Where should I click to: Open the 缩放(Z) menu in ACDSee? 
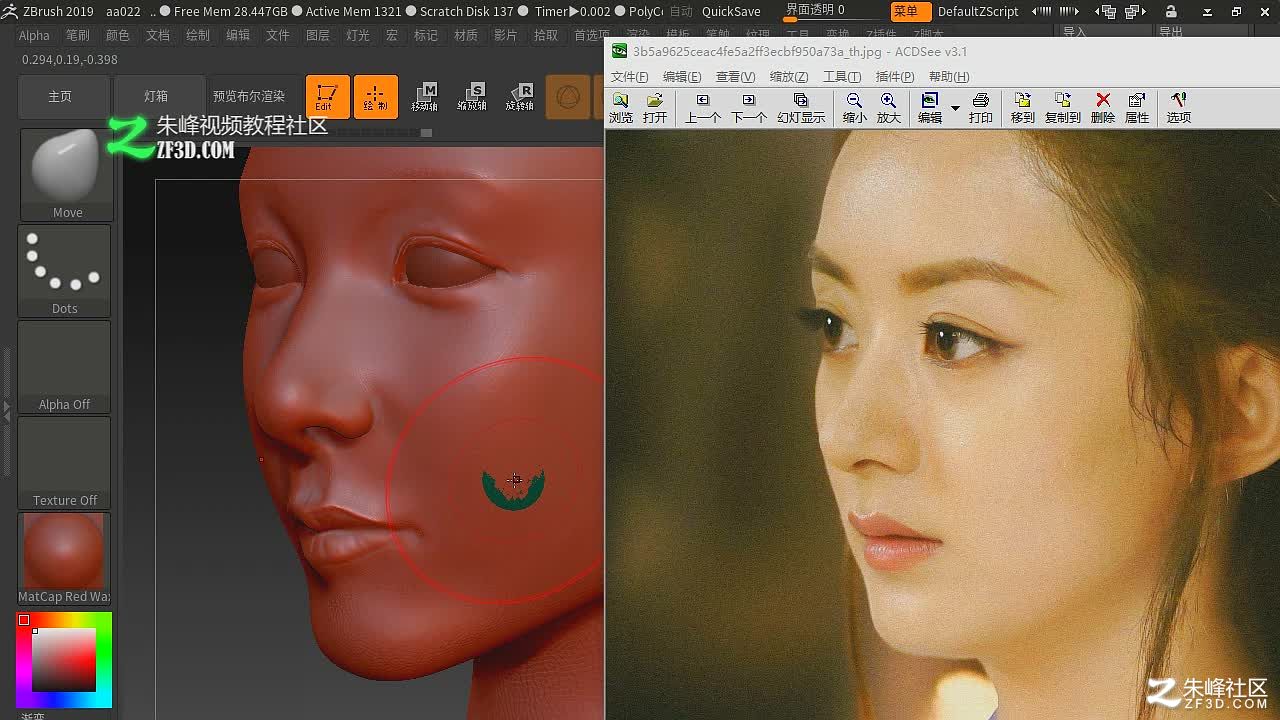[789, 77]
